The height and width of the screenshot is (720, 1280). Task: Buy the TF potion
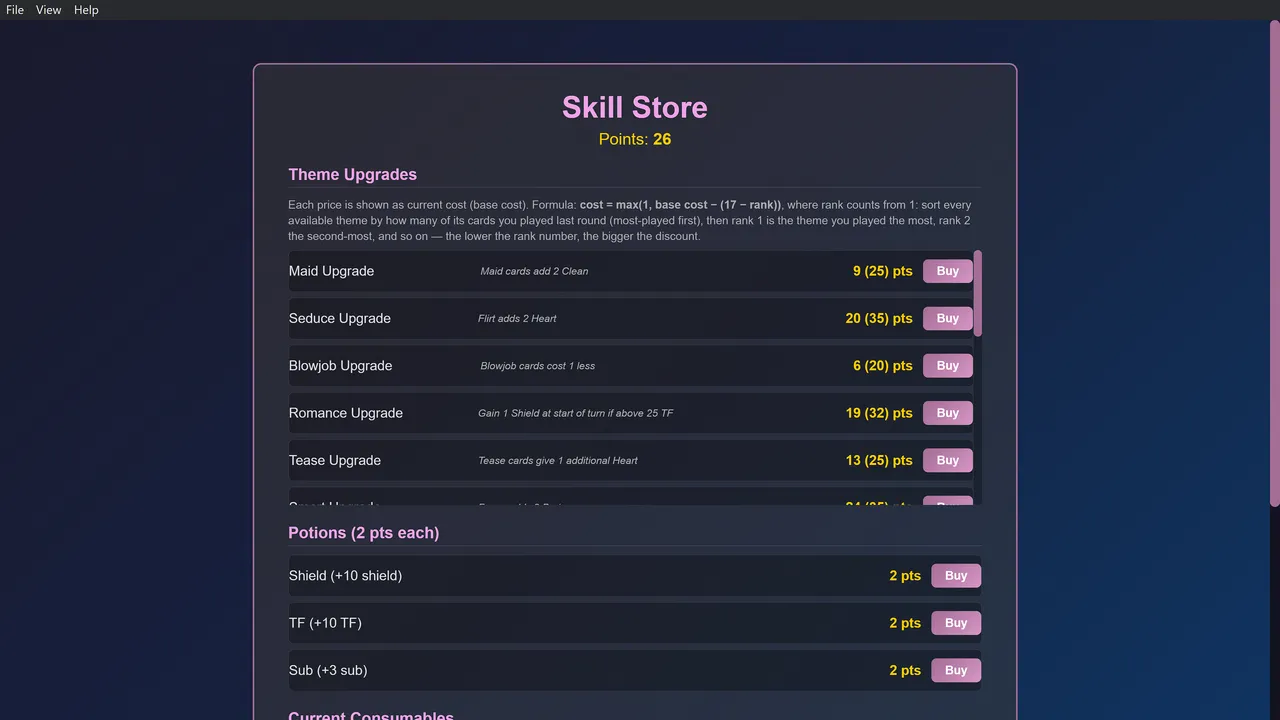click(x=955, y=623)
